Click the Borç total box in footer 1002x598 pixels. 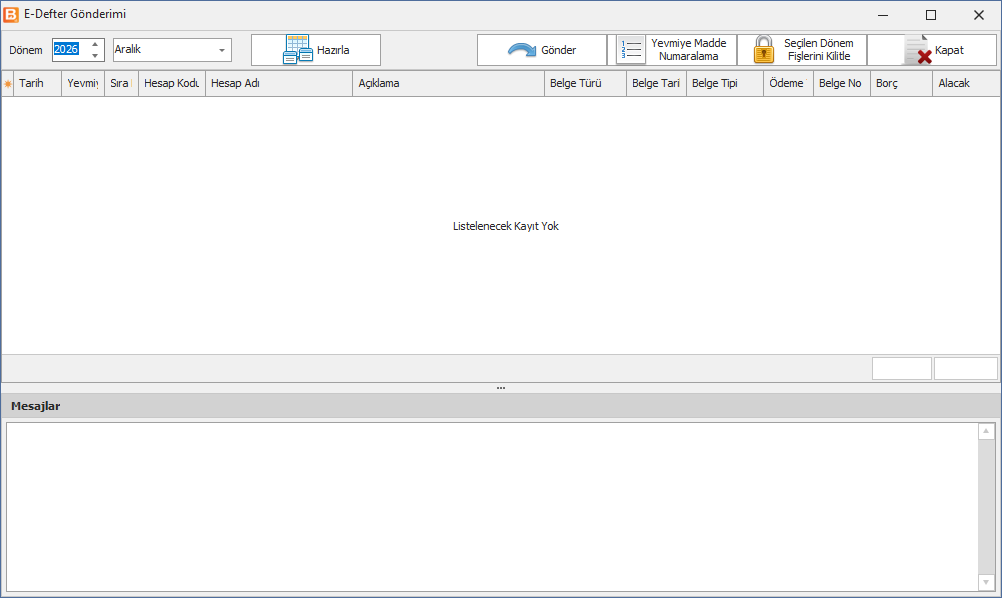click(x=902, y=369)
